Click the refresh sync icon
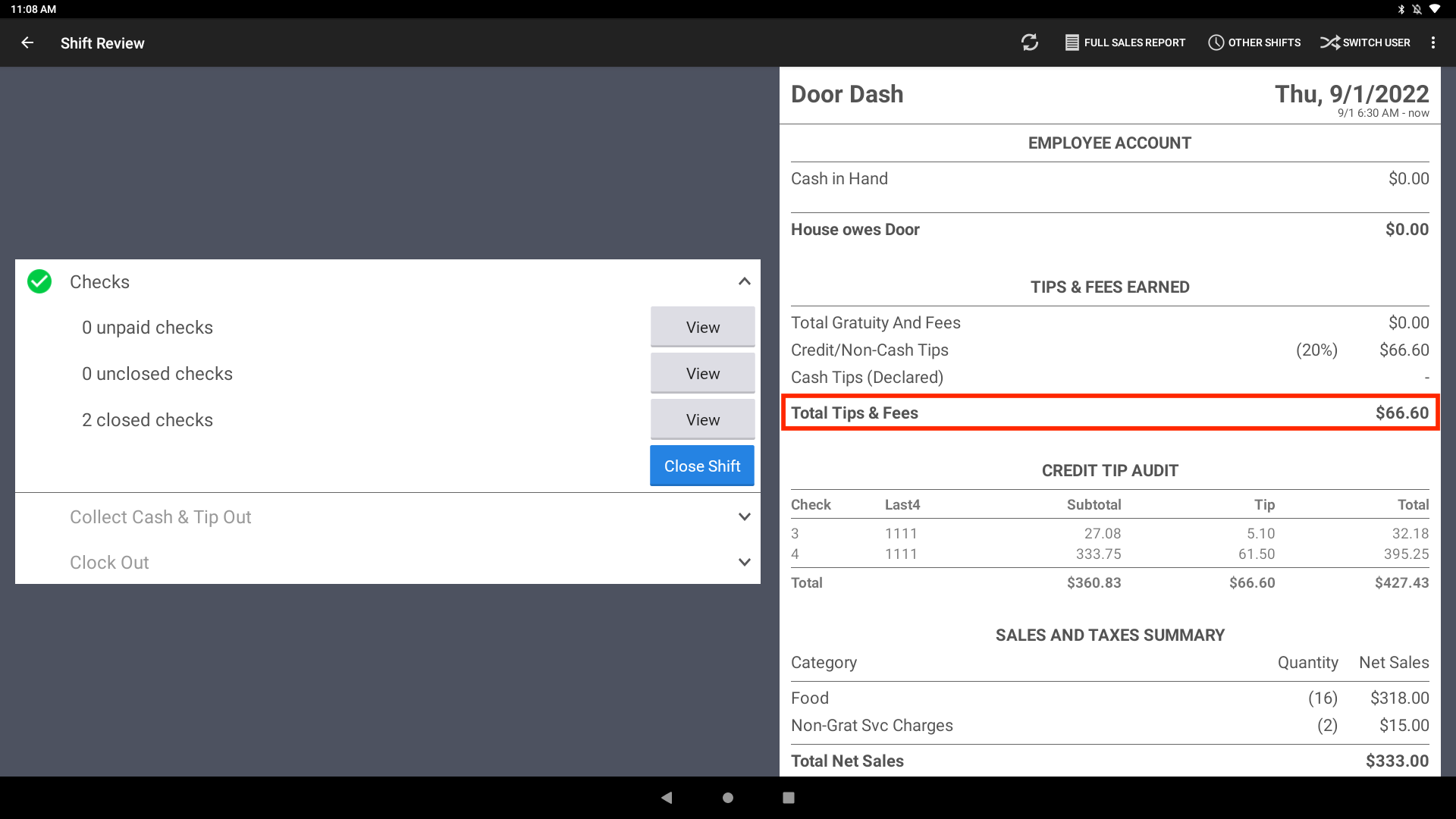Image resolution: width=1456 pixels, height=819 pixels. [x=1029, y=43]
